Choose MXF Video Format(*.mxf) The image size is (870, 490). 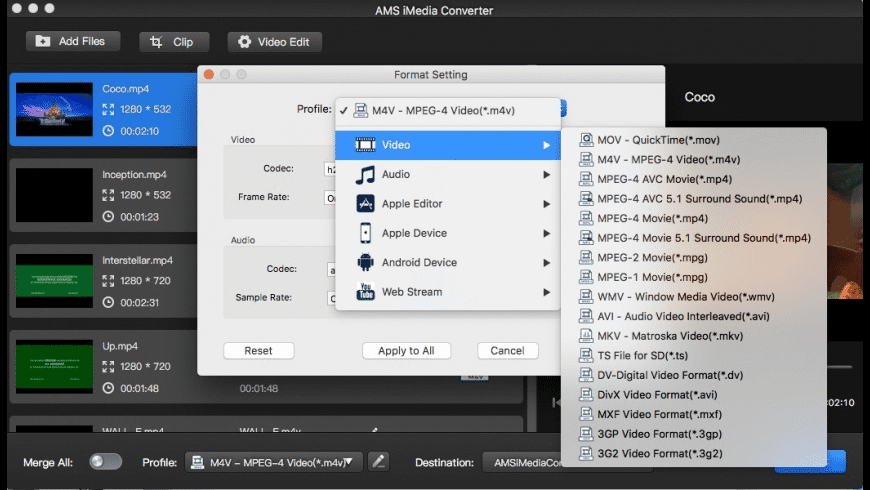tap(694, 415)
